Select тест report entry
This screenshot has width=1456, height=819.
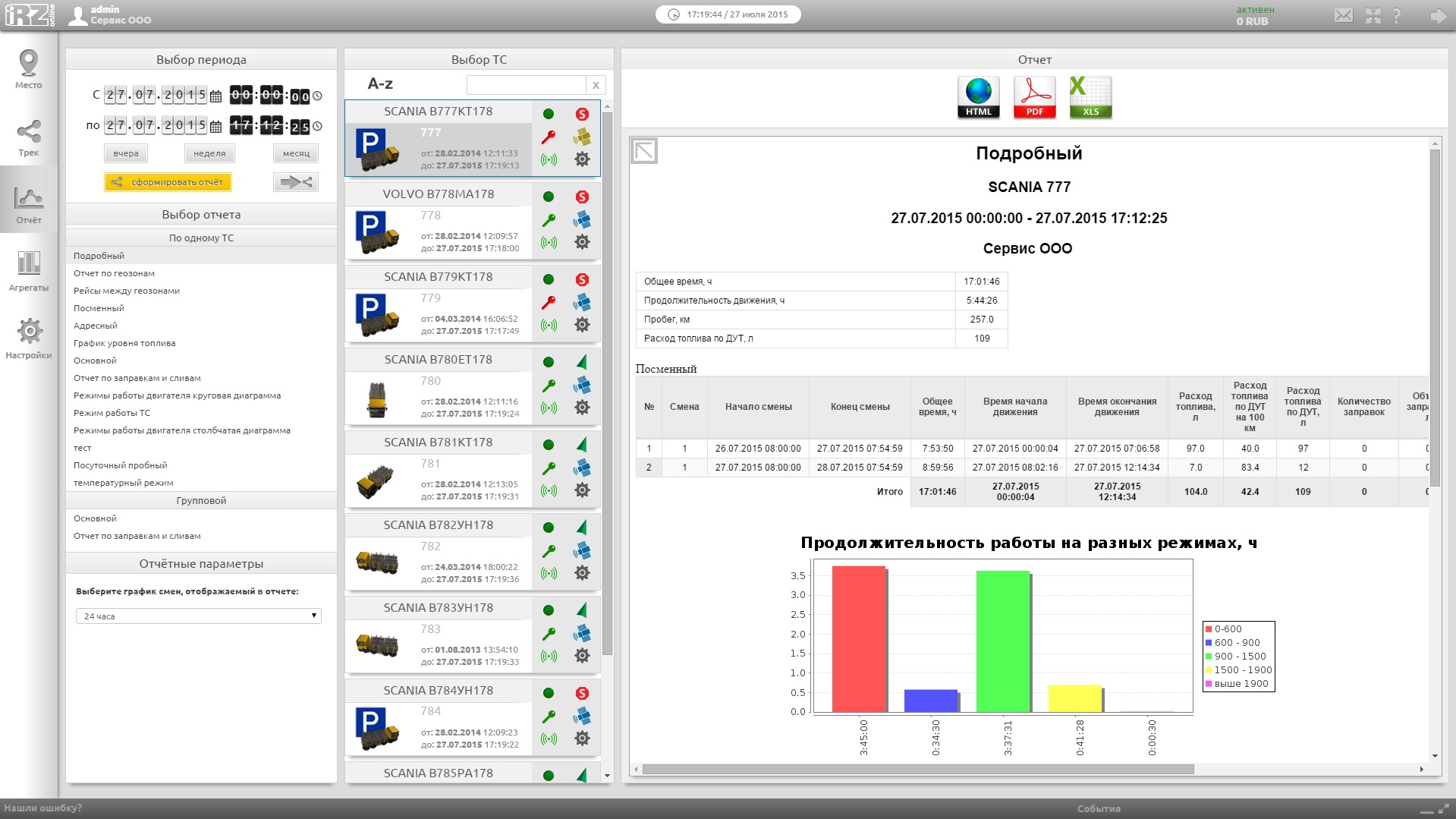(x=201, y=448)
